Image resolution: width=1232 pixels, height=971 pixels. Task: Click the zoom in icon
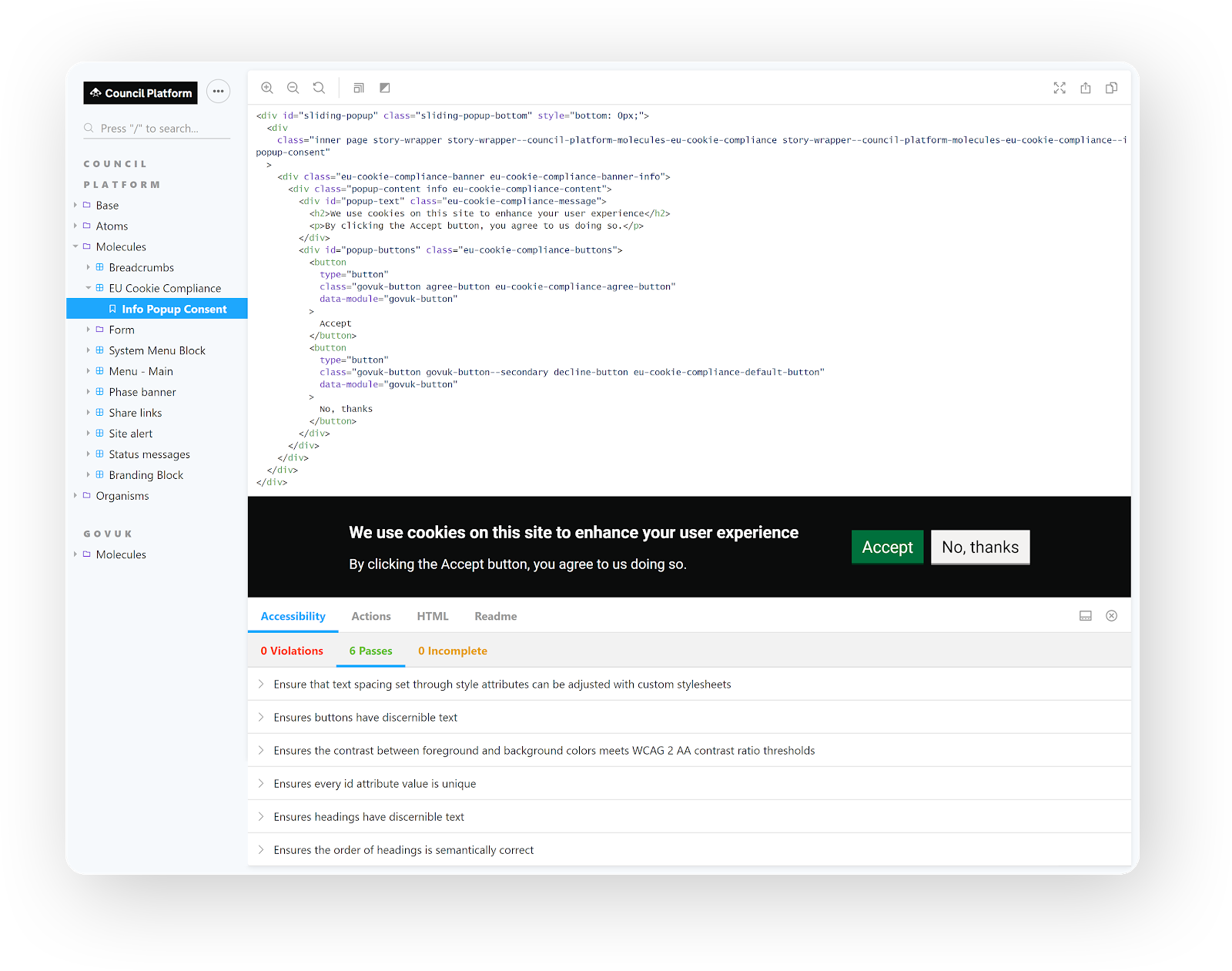click(x=267, y=88)
